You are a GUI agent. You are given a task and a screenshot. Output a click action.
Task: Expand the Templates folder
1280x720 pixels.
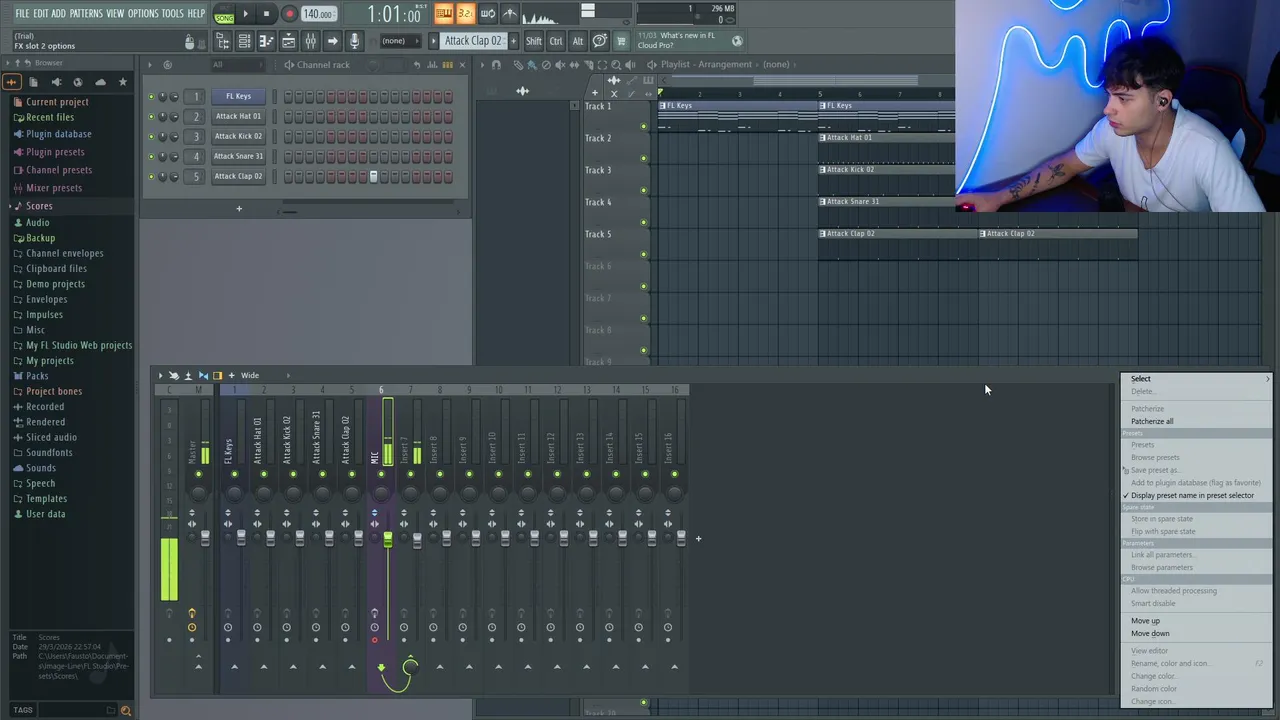pyautogui.click(x=46, y=499)
